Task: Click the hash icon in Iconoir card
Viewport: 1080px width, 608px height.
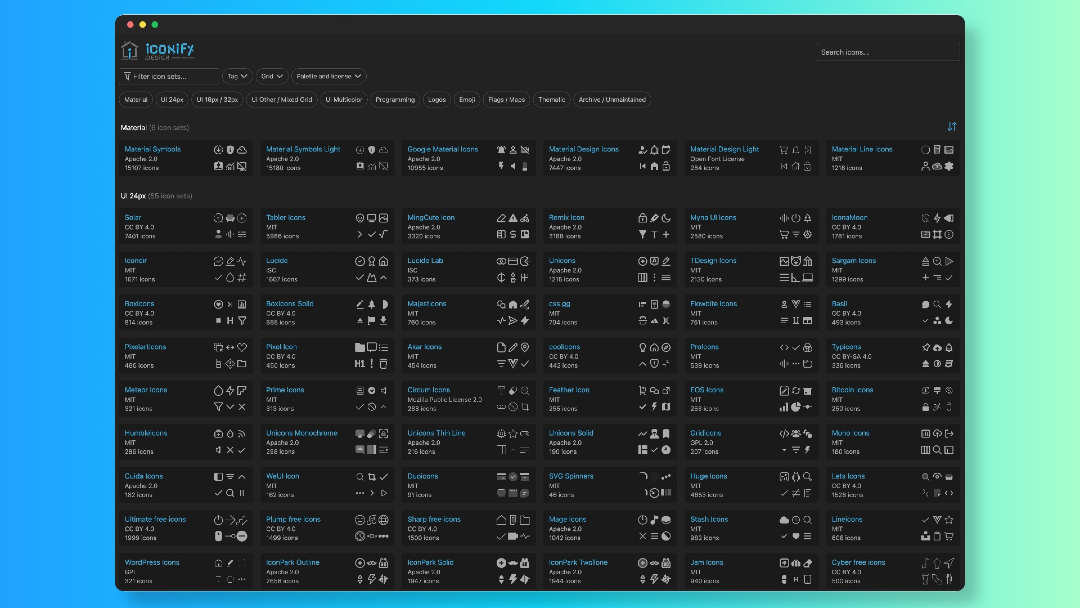Action: point(242,278)
